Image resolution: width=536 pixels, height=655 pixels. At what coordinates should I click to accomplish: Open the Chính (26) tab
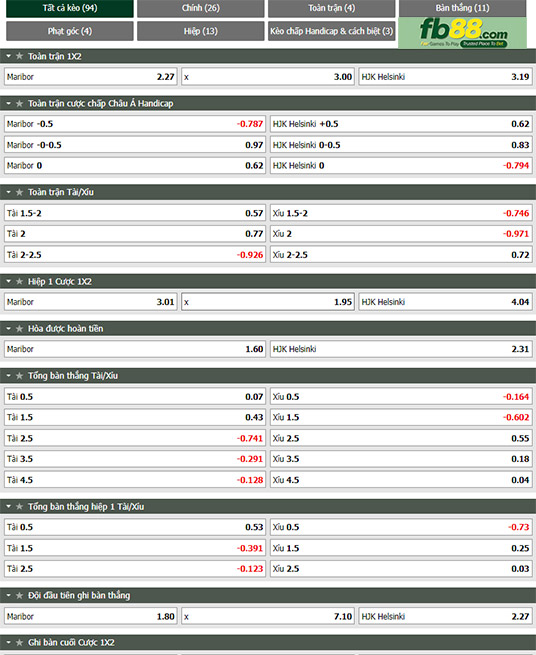point(201,8)
